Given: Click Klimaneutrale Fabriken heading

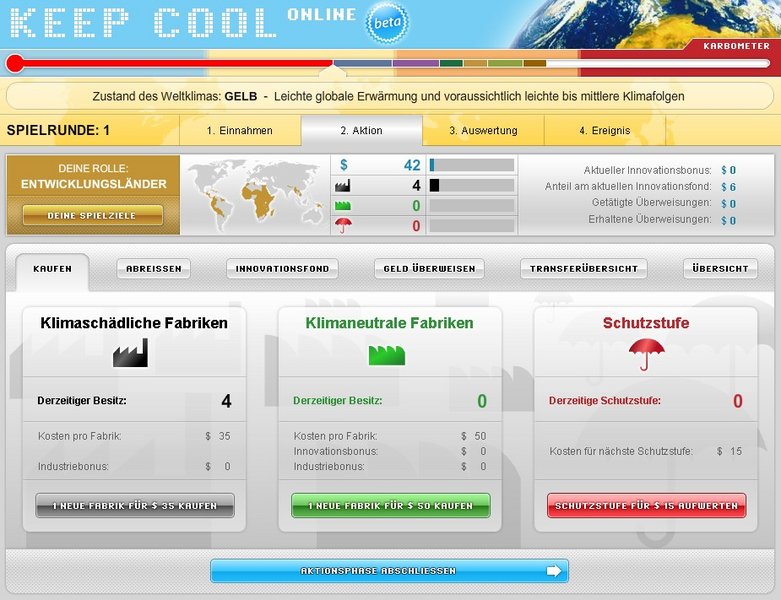Looking at the screenshot, I should [x=390, y=323].
